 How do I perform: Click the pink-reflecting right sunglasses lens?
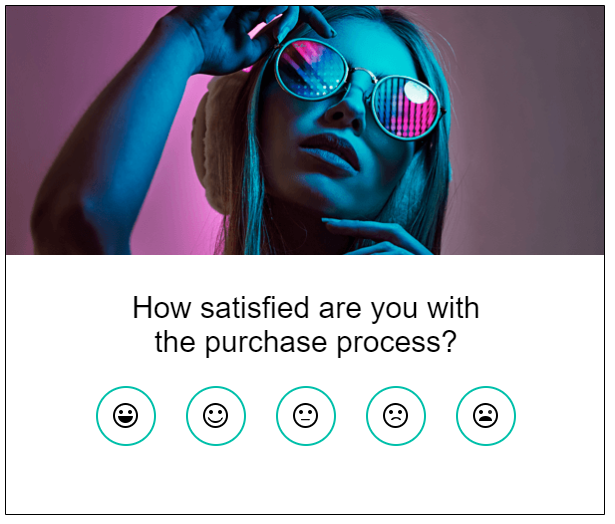[x=407, y=105]
